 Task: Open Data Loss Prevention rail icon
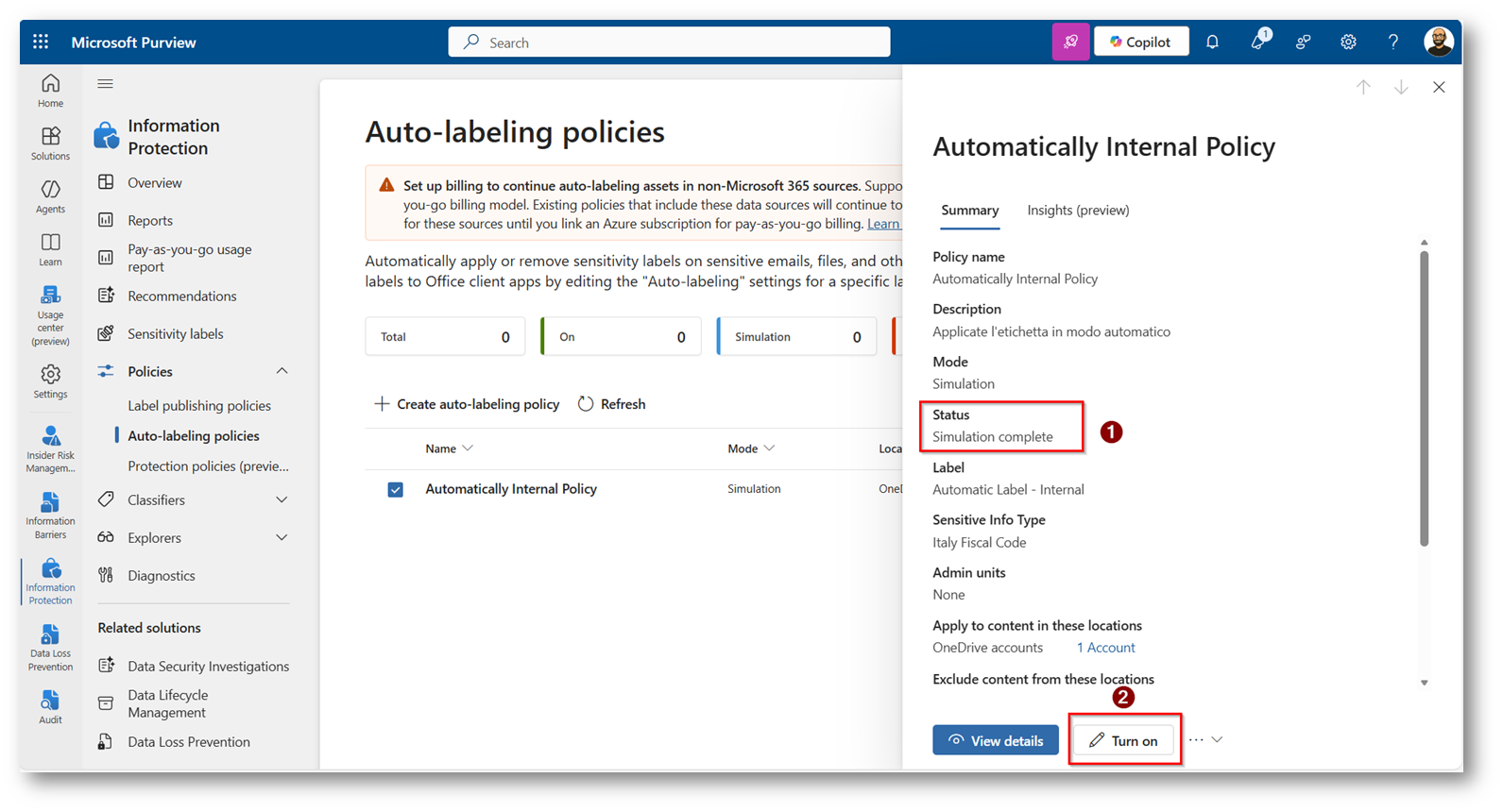[x=50, y=647]
